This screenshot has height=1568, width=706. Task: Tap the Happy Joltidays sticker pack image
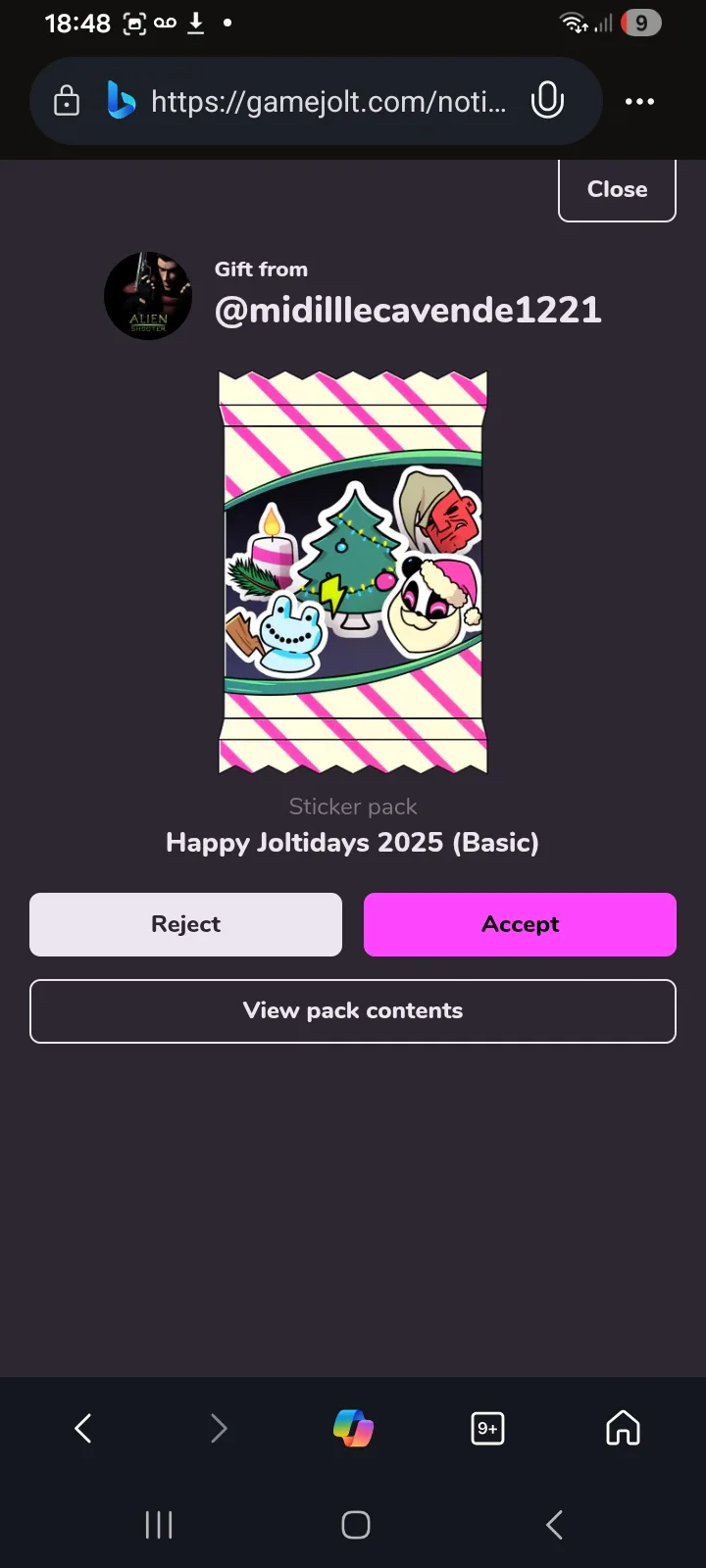click(353, 572)
